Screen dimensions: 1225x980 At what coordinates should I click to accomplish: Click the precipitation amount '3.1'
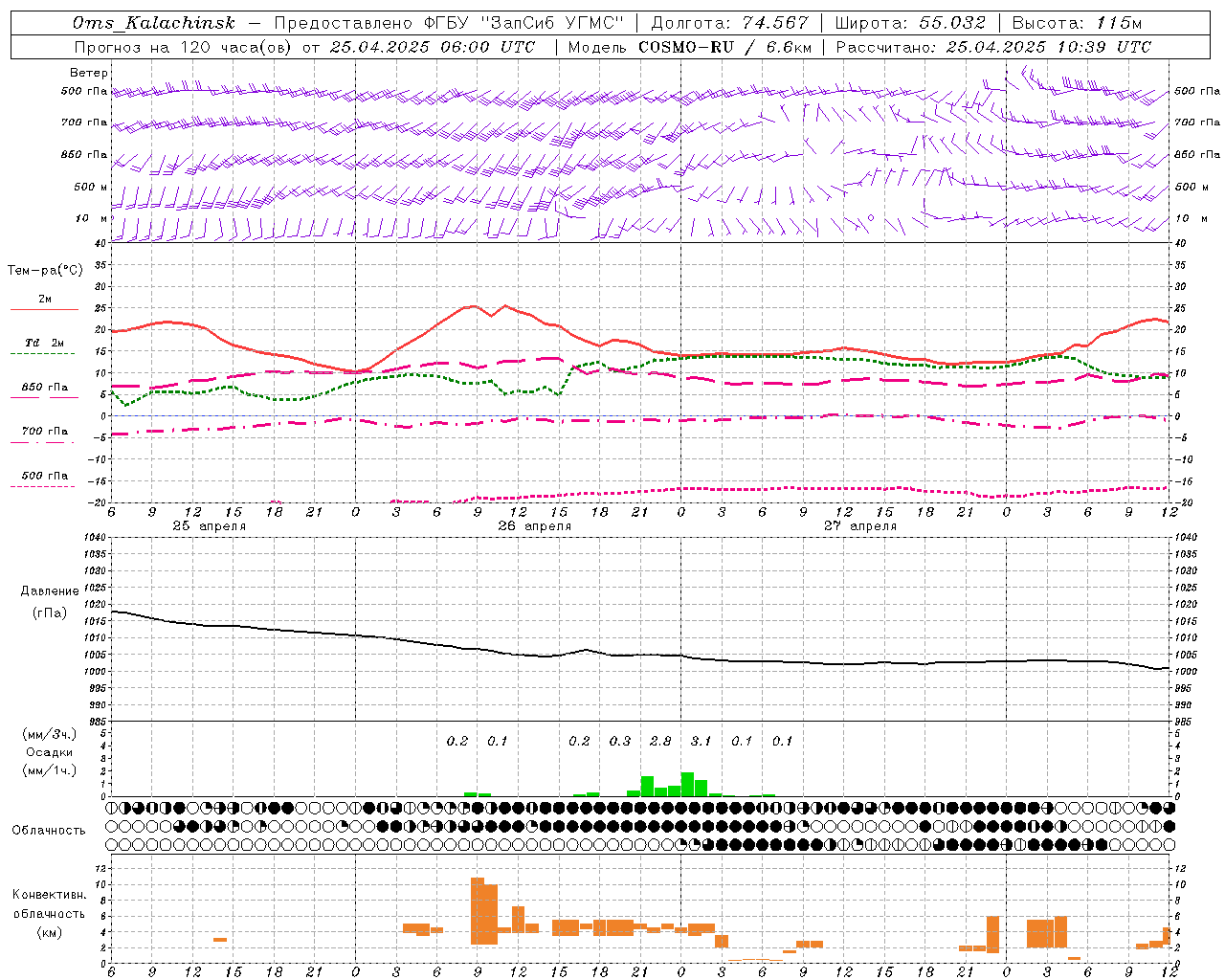pos(701,741)
